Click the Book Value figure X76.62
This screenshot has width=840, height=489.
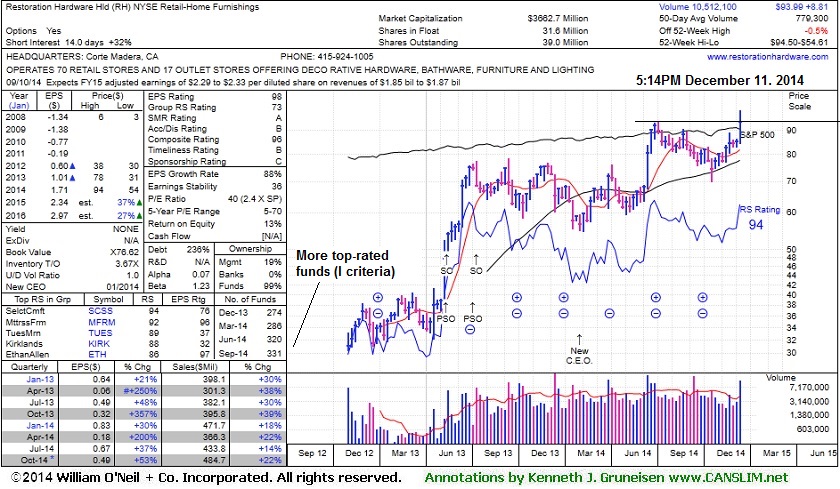(124, 252)
